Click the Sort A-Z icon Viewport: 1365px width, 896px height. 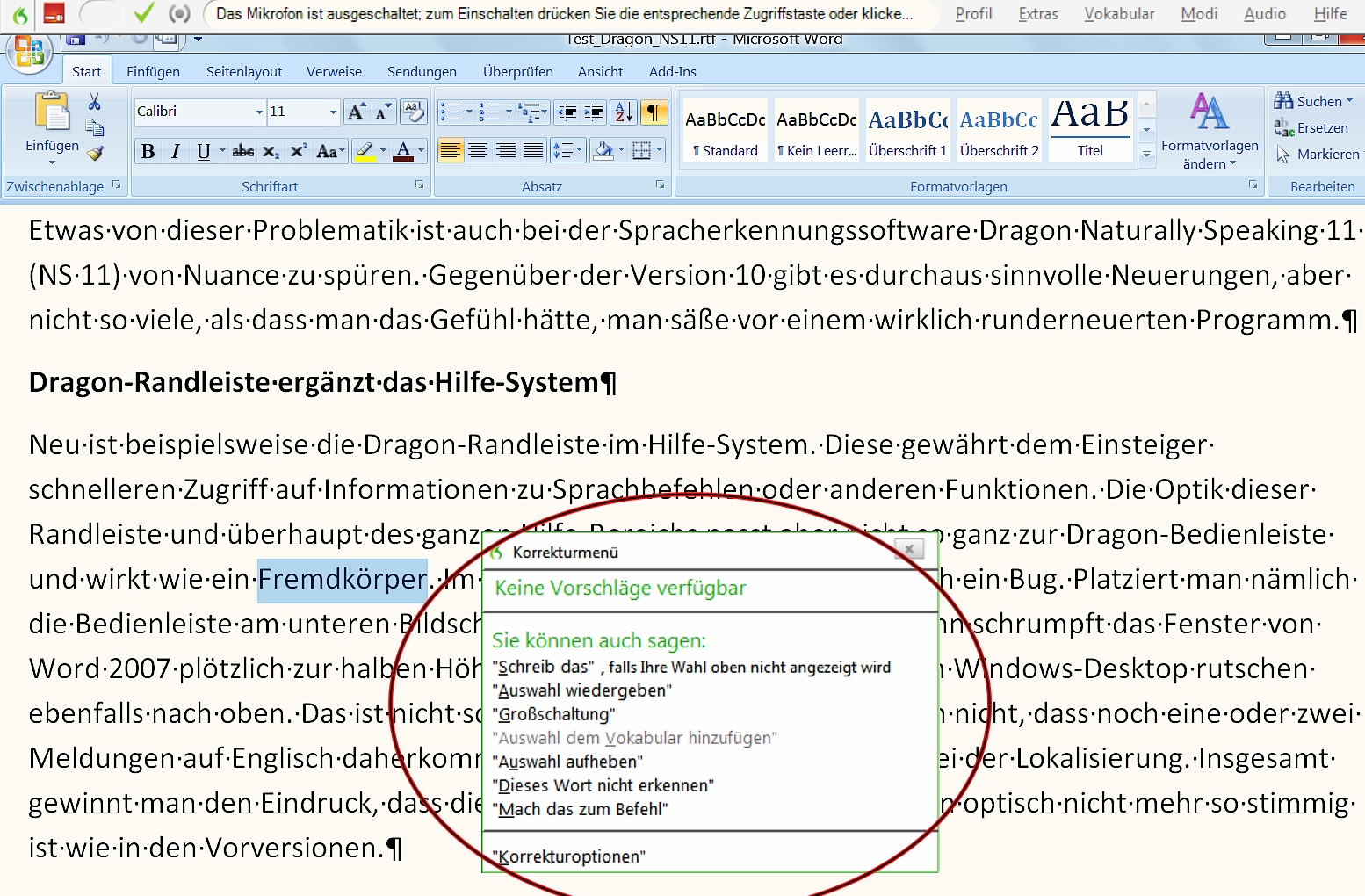pos(624,112)
